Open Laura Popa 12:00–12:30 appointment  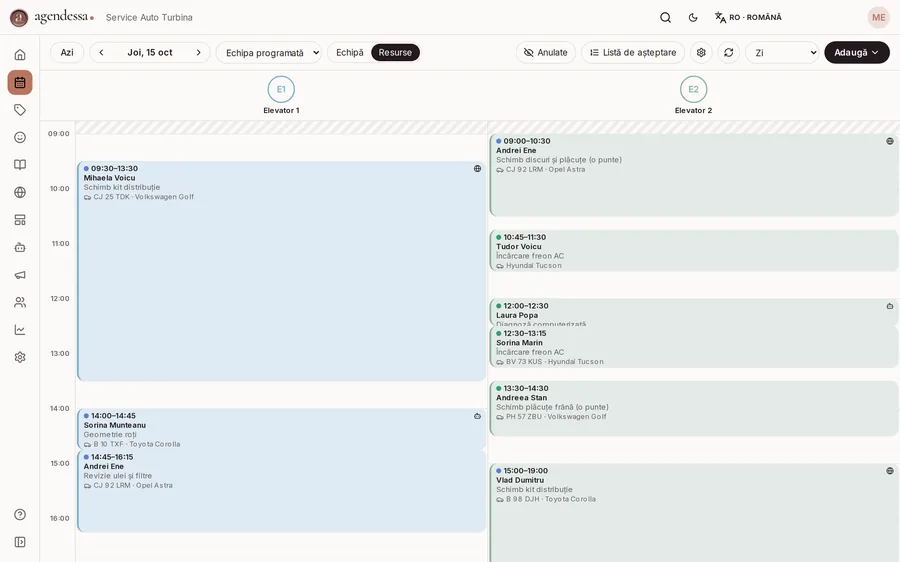[x=693, y=313]
